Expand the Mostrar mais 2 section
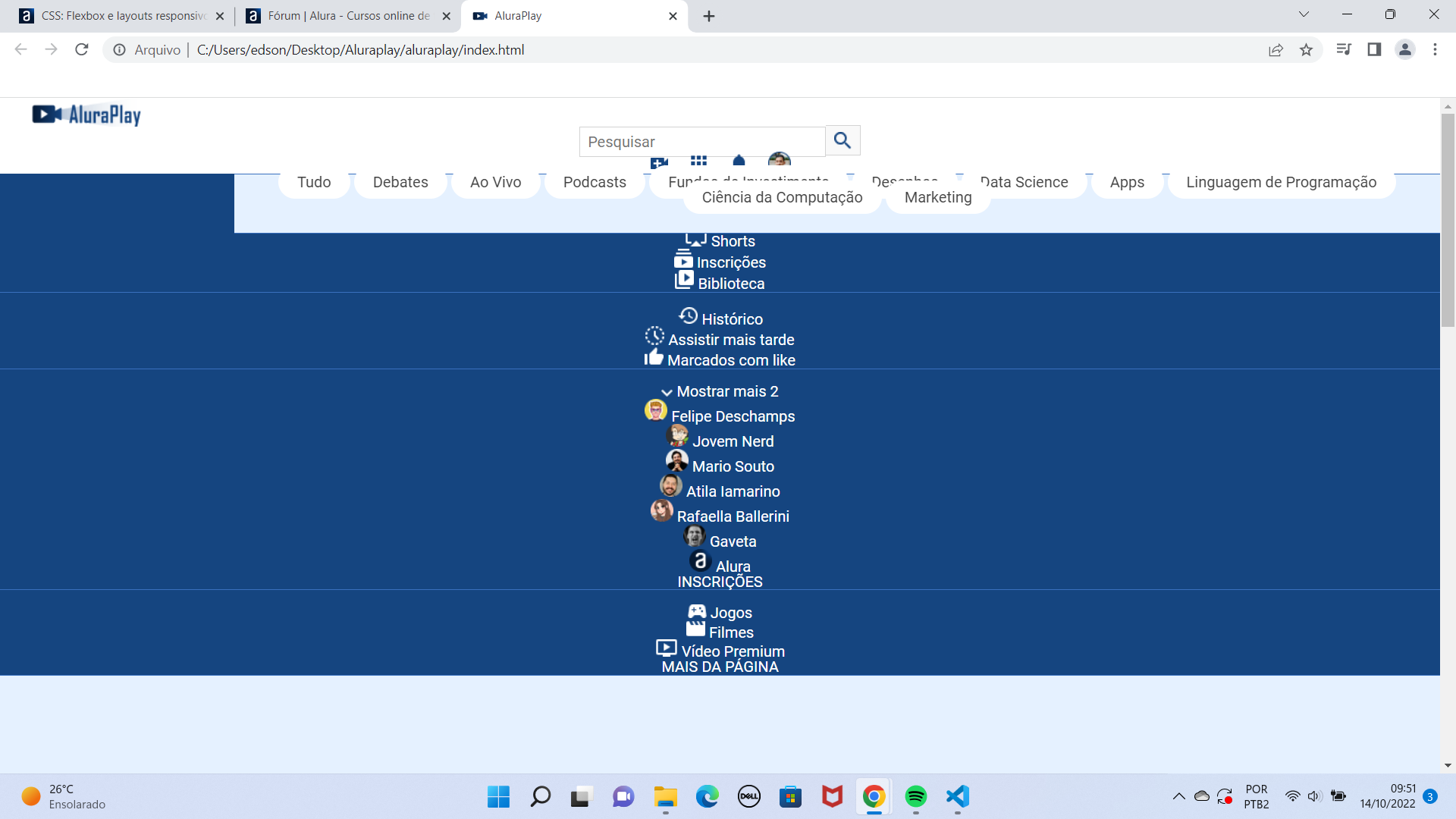Viewport: 1456px width, 819px height. click(x=720, y=391)
